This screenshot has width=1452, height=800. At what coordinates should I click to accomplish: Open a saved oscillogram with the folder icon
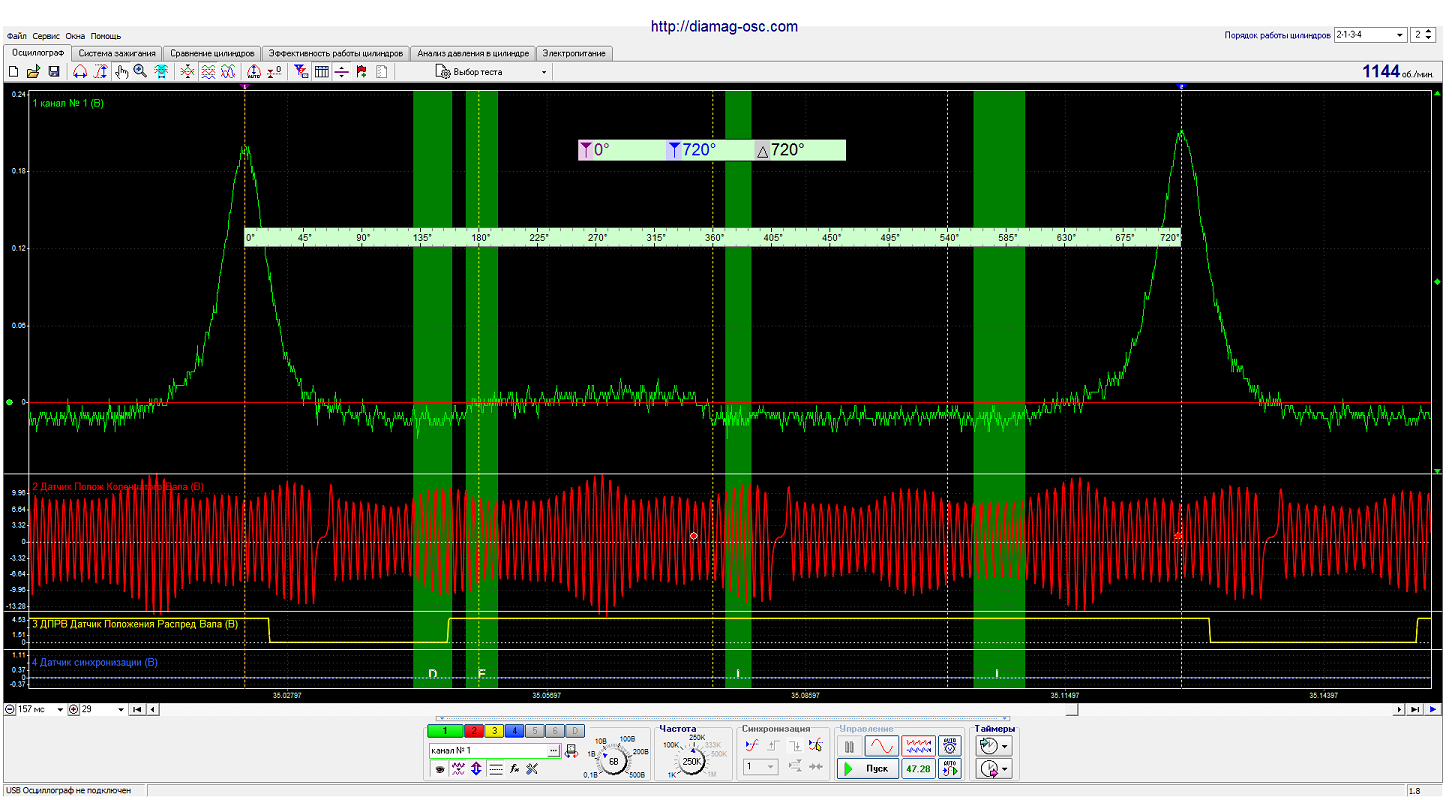tap(33, 71)
